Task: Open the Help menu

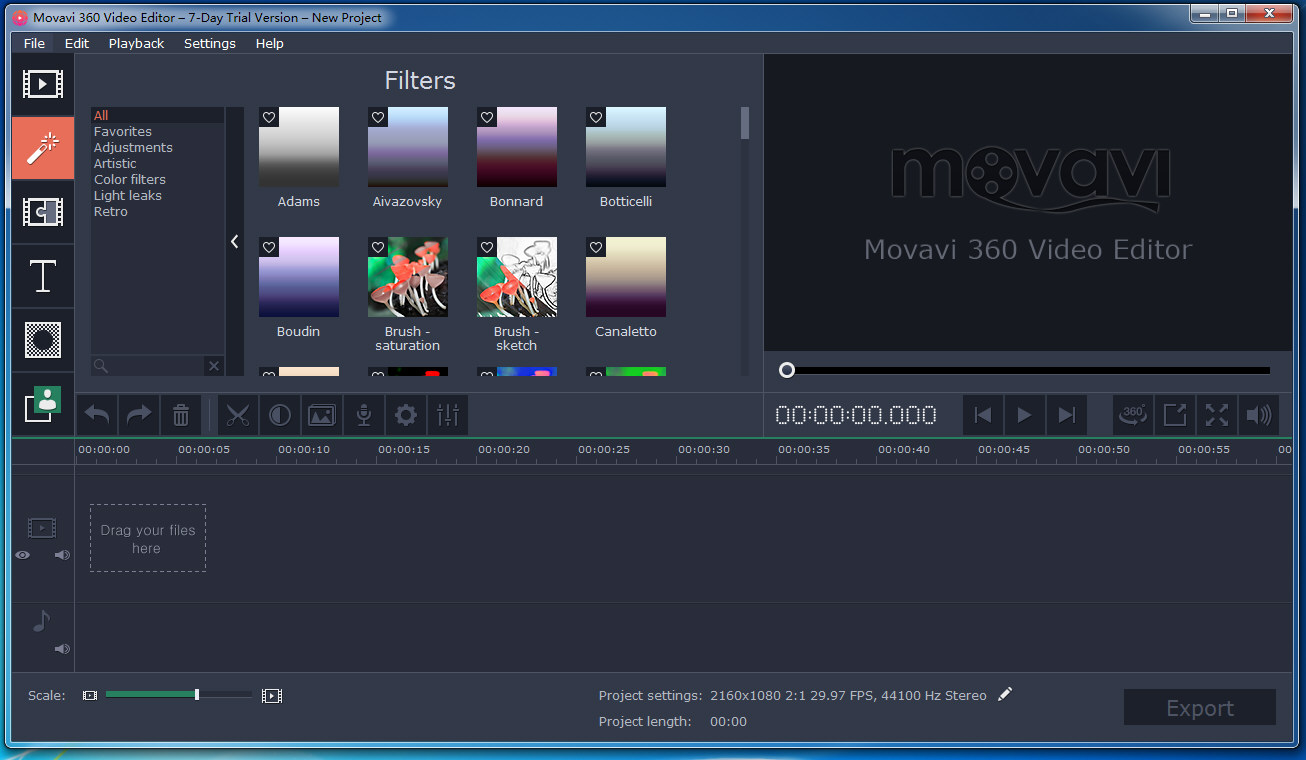Action: coord(269,43)
